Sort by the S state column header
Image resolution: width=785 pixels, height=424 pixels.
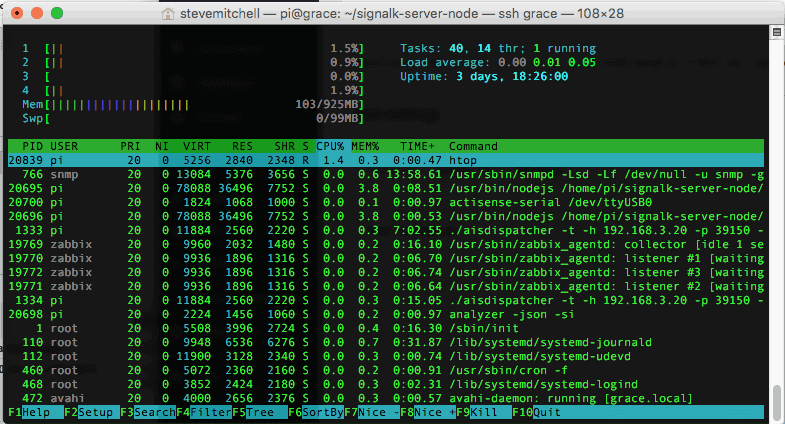click(x=305, y=146)
